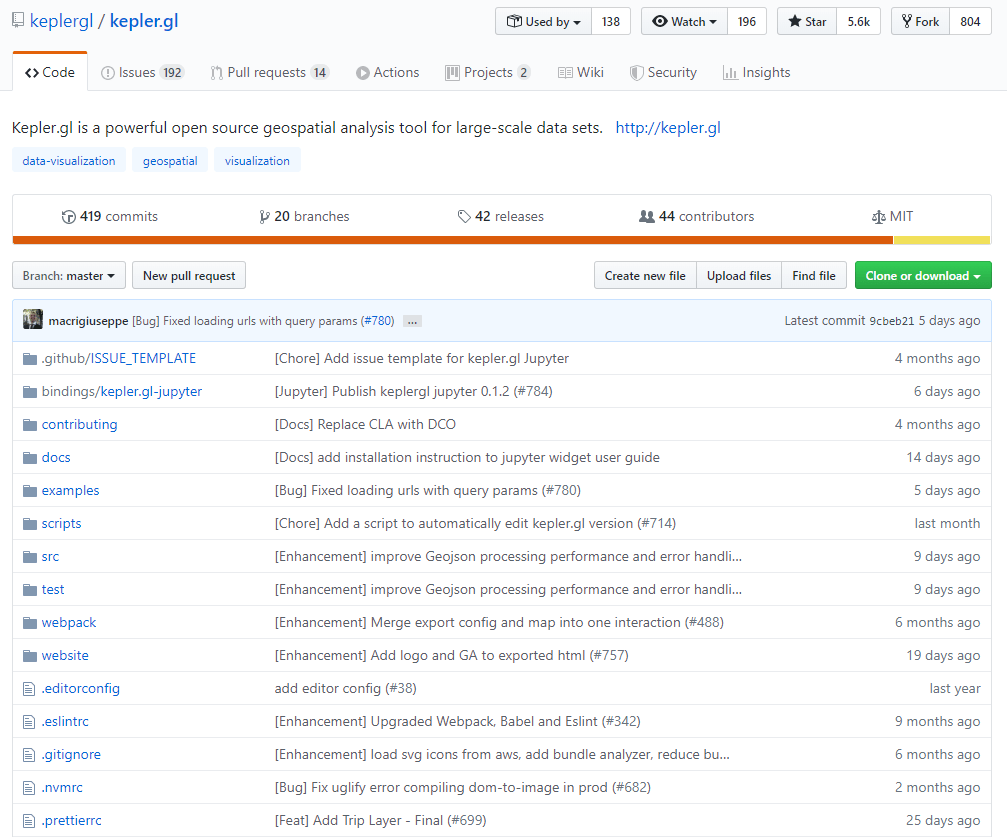Click the New pull request button
The height and width of the screenshot is (837, 1007).
pyautogui.click(x=189, y=276)
